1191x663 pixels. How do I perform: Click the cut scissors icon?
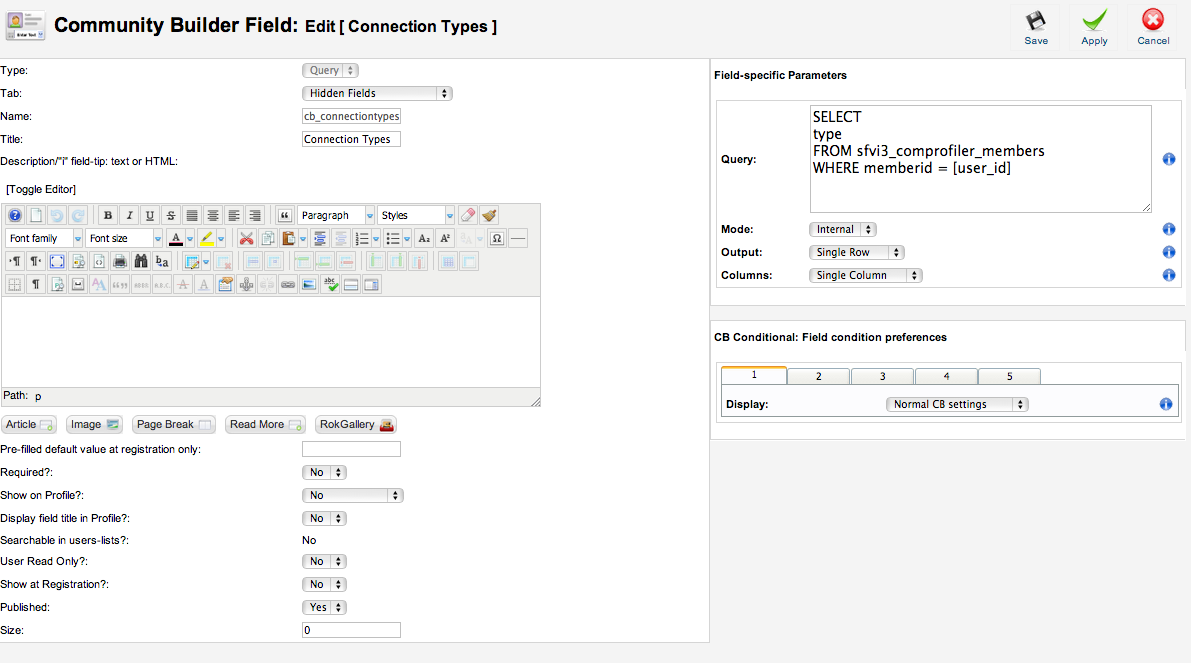246,238
